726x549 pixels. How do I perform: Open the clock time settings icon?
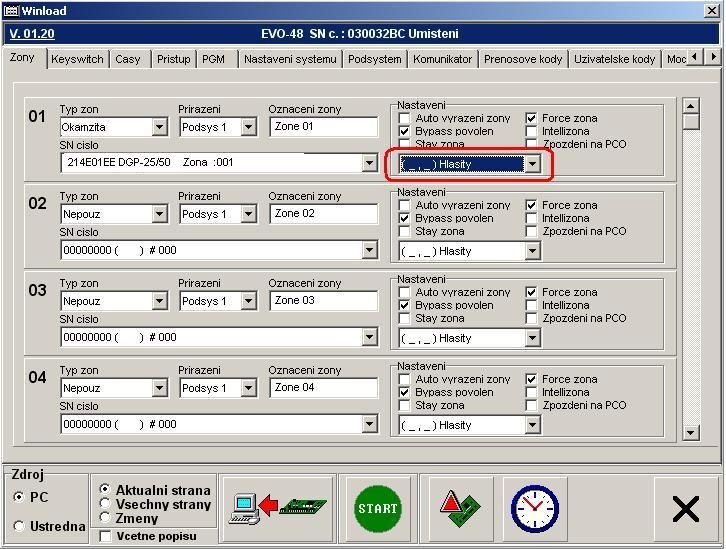(533, 508)
